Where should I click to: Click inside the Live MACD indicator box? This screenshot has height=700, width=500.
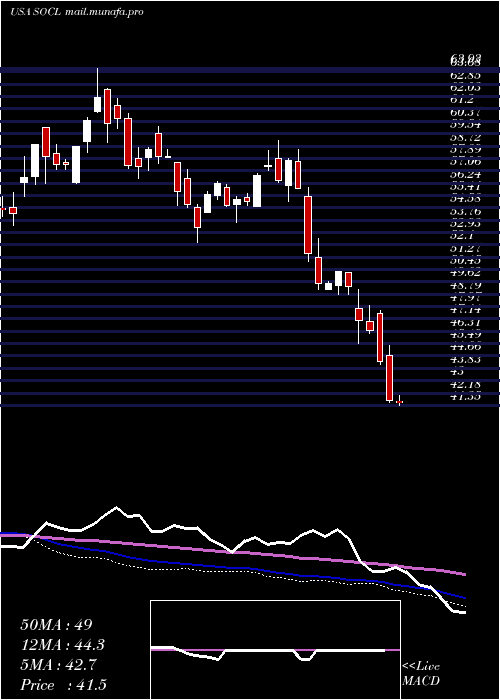(275, 650)
